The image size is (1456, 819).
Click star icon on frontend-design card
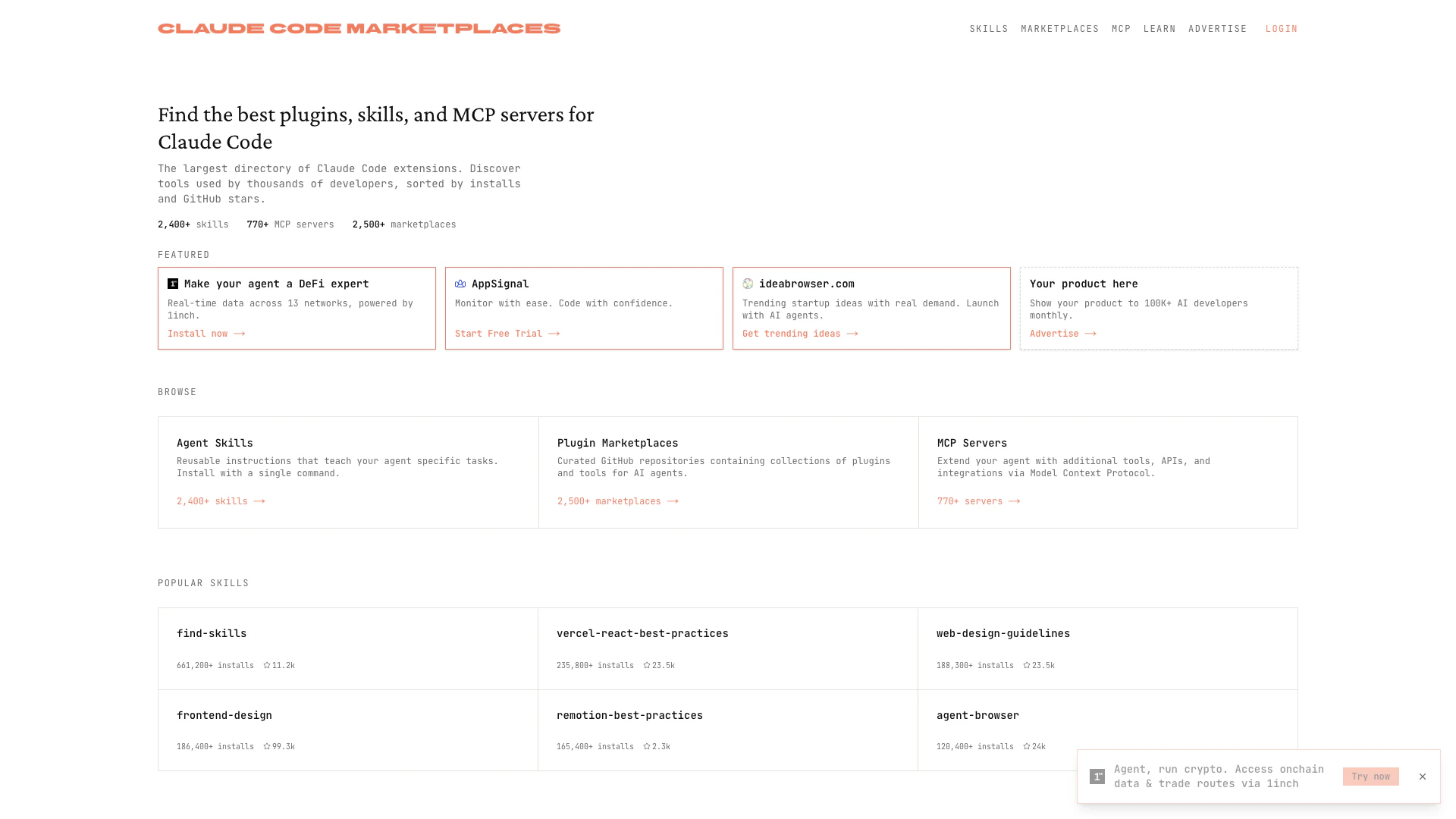[267, 746]
